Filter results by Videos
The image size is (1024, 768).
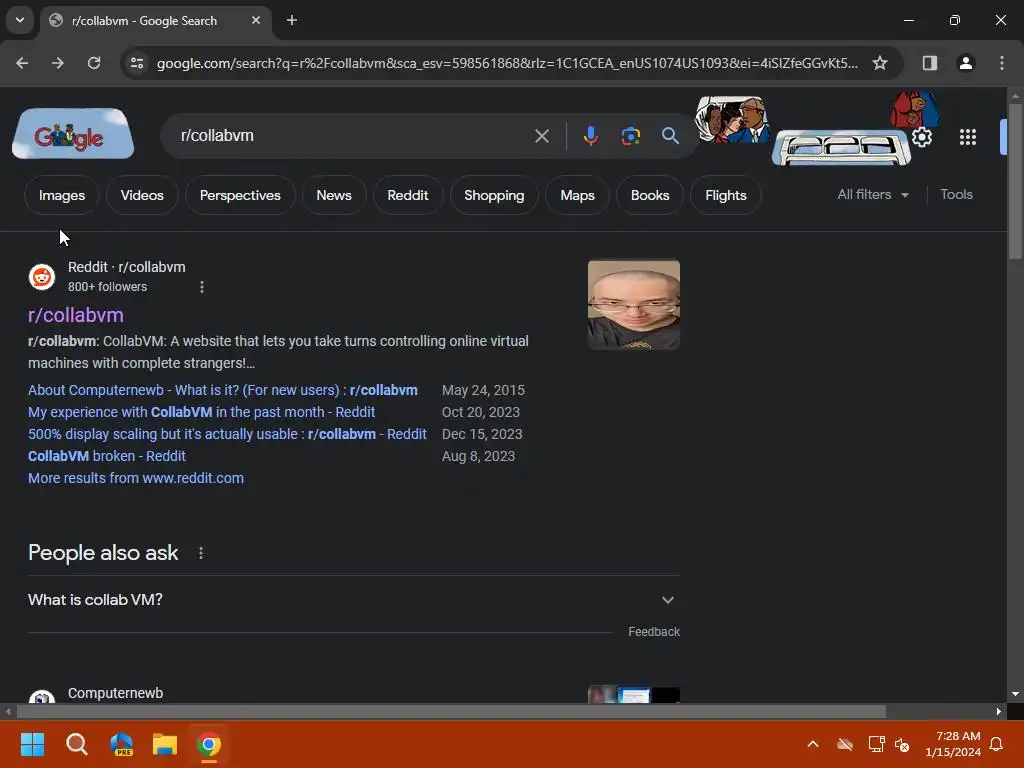(x=142, y=195)
